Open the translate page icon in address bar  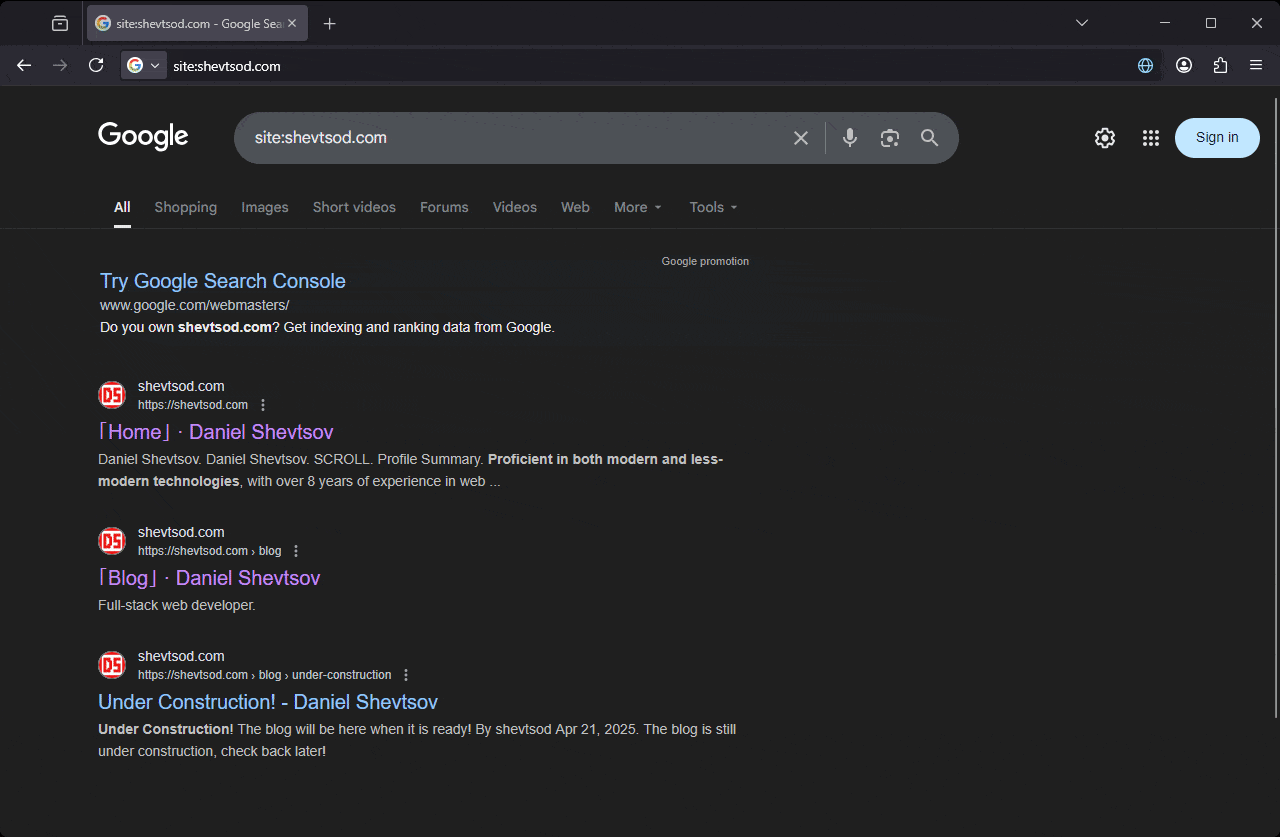point(1146,65)
